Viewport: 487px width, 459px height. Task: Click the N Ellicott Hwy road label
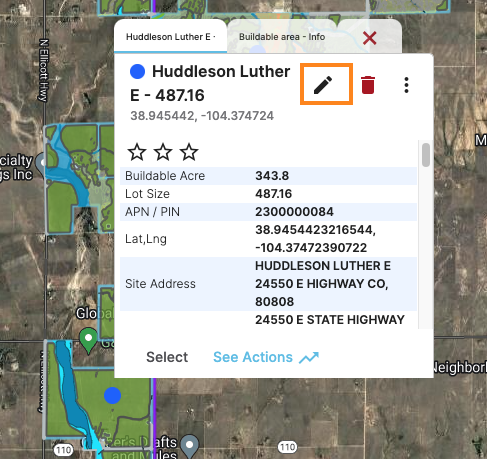44,70
